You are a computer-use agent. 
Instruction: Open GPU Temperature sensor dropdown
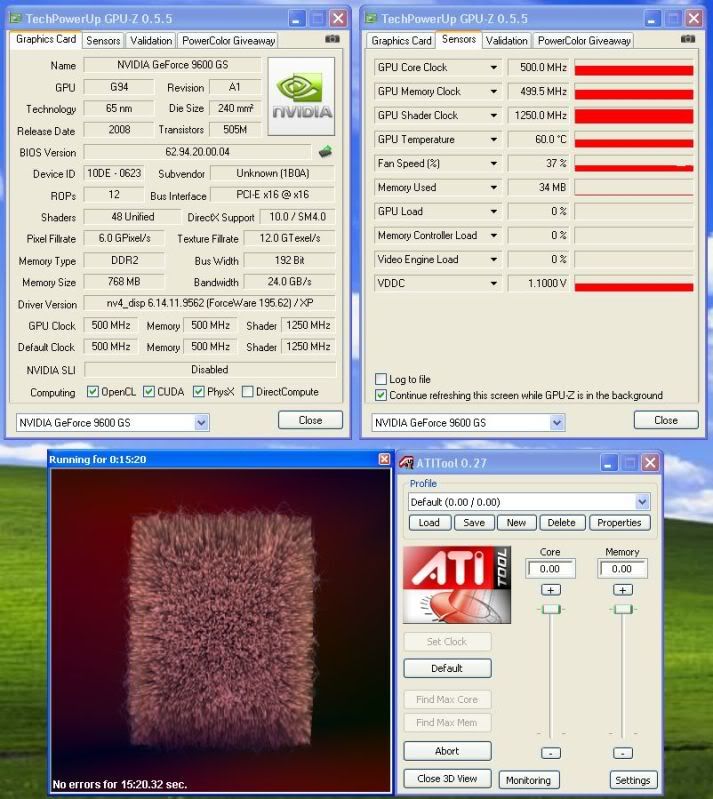click(x=493, y=139)
